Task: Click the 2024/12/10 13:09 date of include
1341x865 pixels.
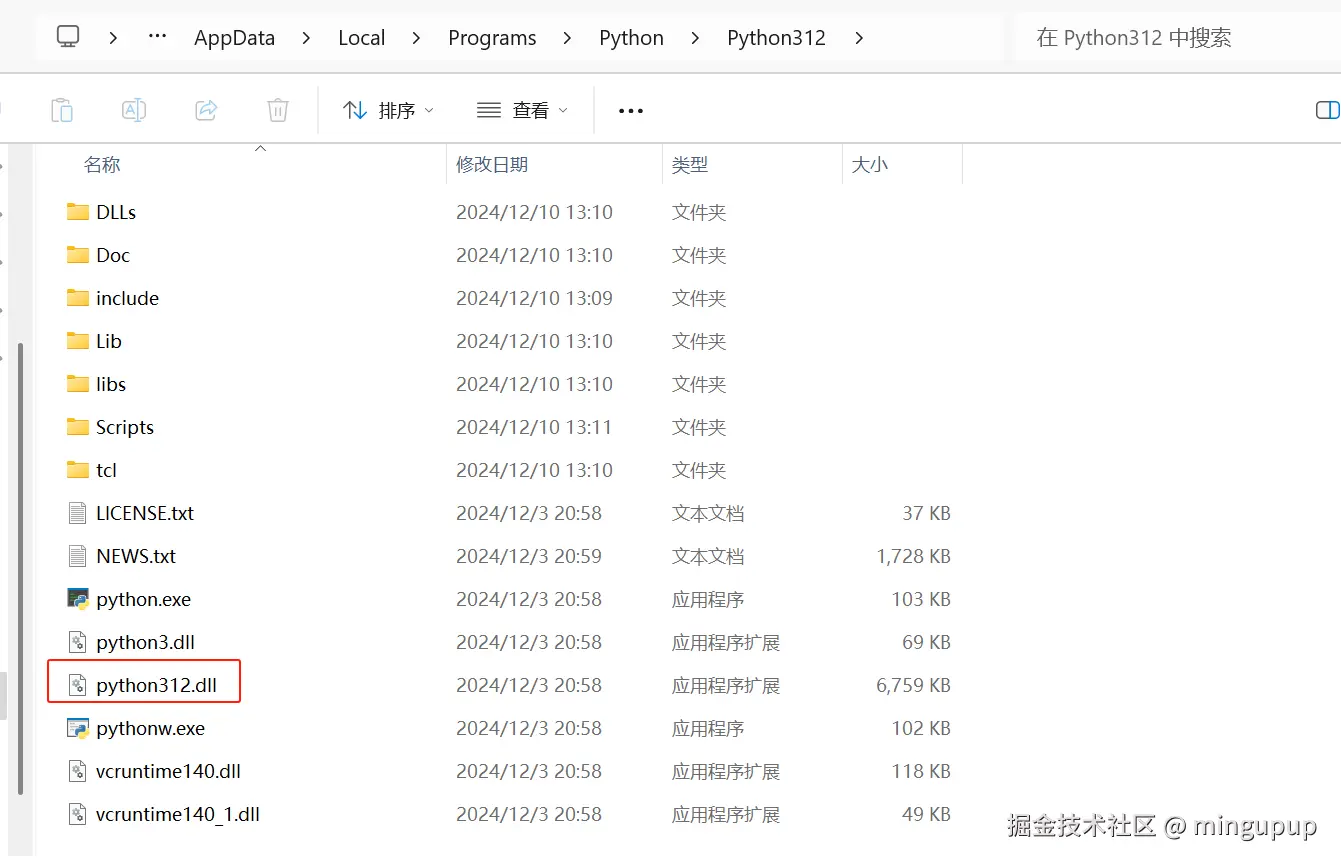Action: (534, 298)
